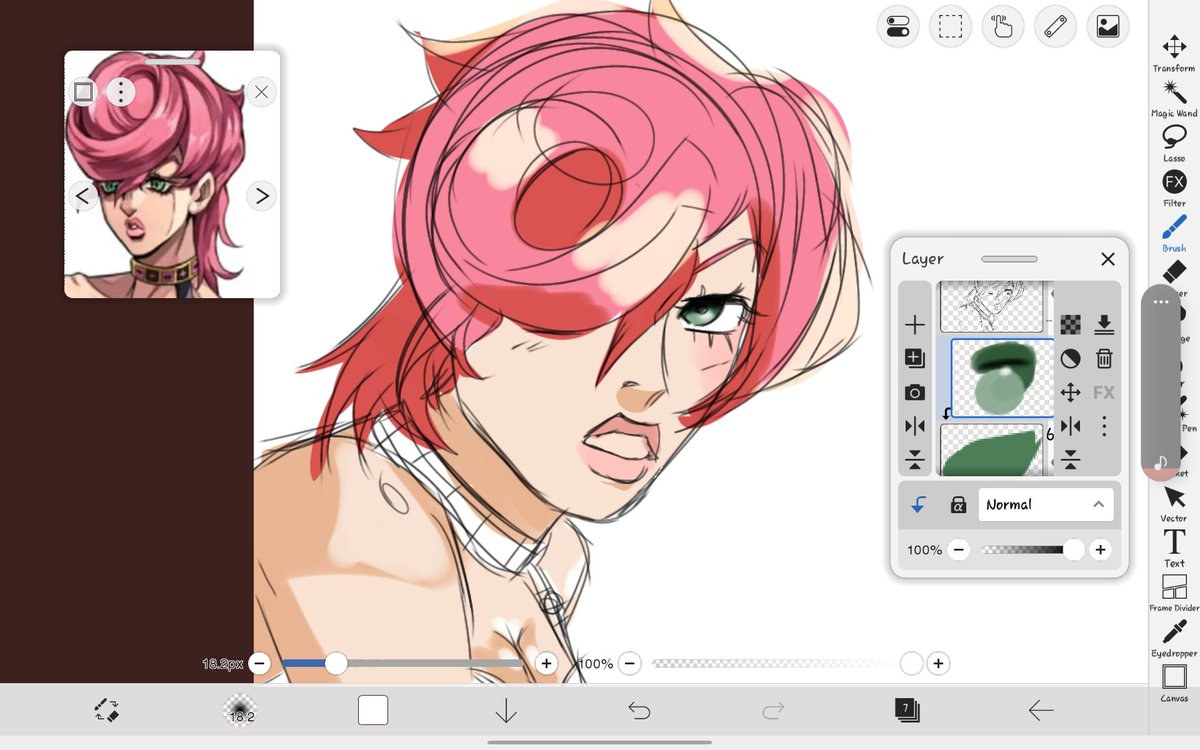Merge layer down with download-arrow icon
1200x750 pixels.
click(x=1104, y=324)
